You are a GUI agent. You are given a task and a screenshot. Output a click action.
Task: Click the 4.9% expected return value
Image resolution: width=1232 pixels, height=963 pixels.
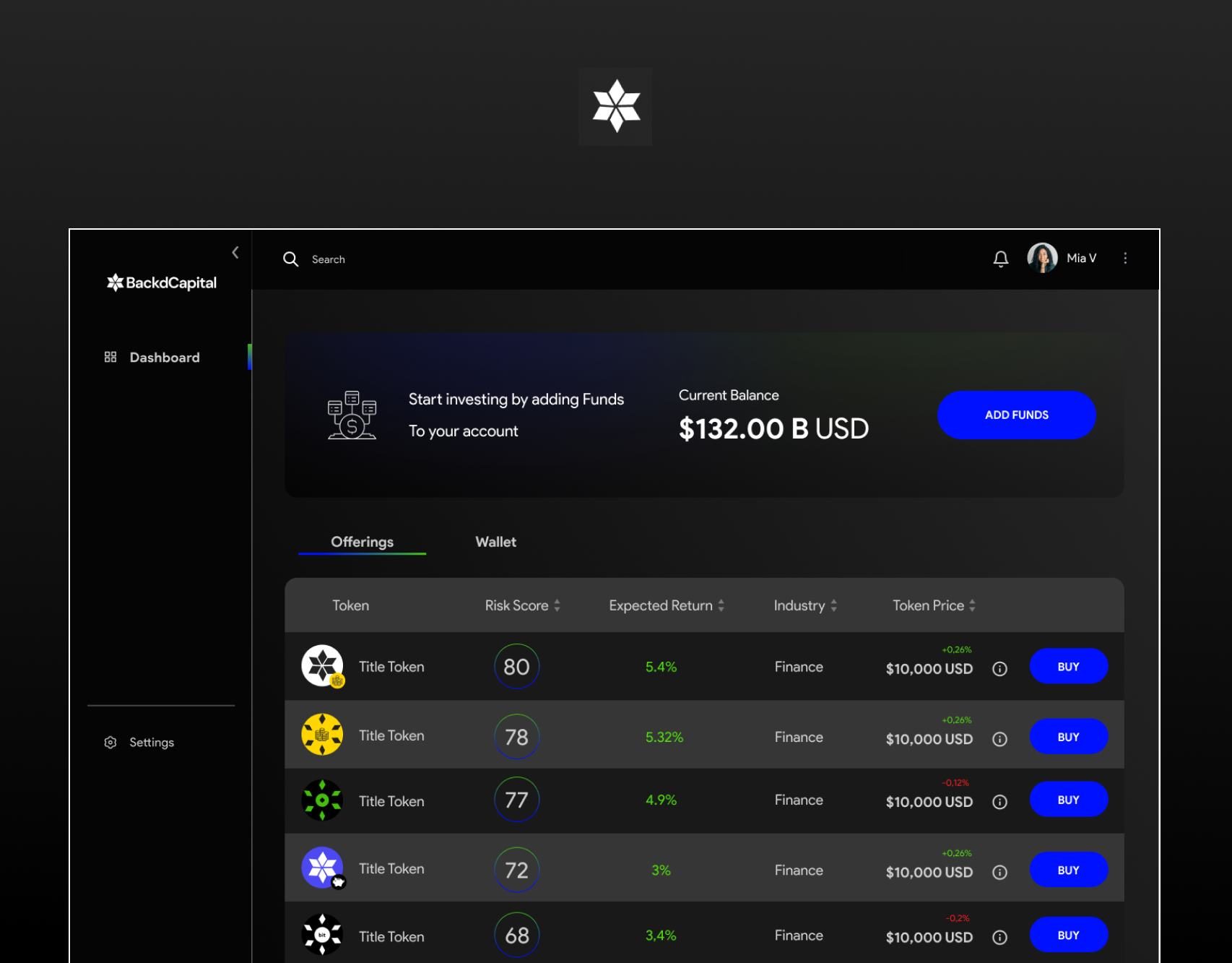click(661, 800)
